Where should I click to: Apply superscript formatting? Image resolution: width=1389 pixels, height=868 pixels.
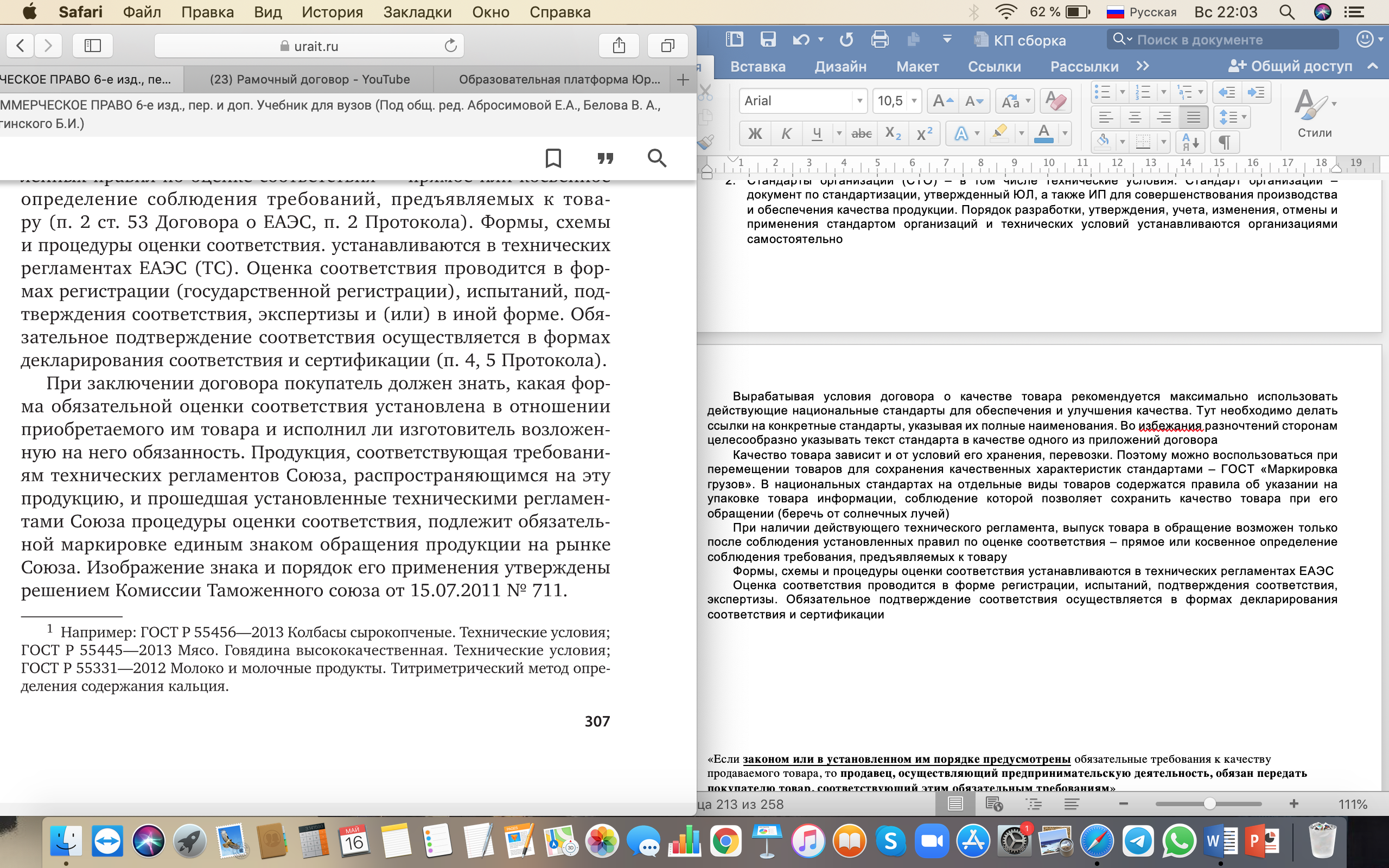tap(924, 134)
